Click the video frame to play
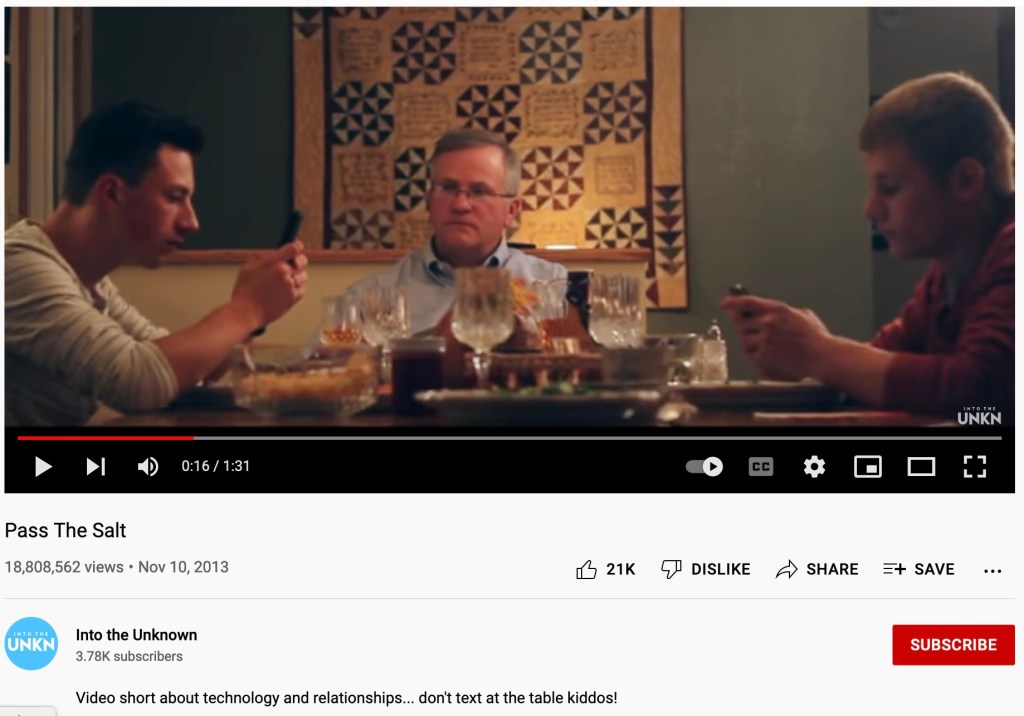 (x=509, y=216)
